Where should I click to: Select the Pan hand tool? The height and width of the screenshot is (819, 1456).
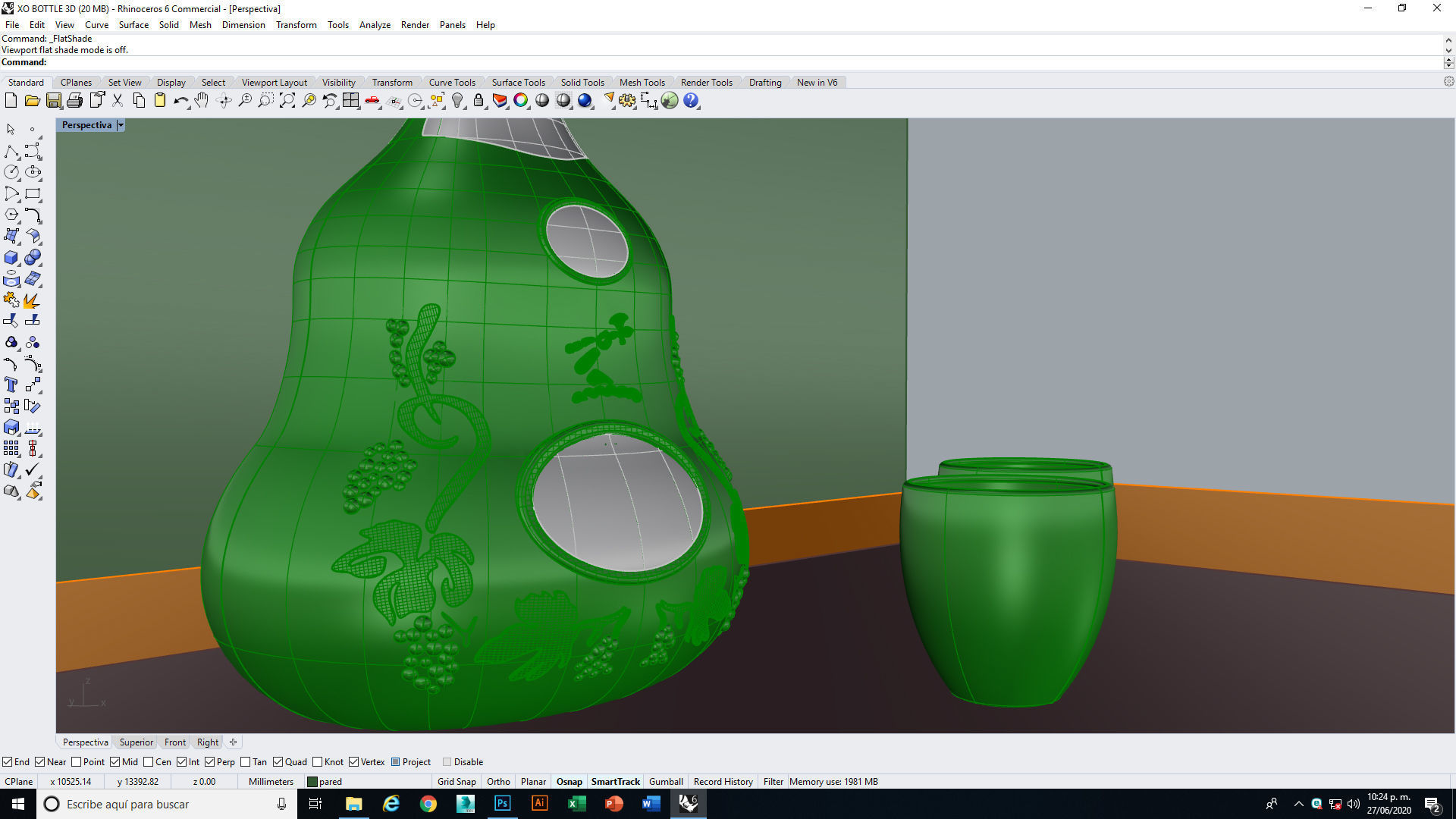[202, 100]
